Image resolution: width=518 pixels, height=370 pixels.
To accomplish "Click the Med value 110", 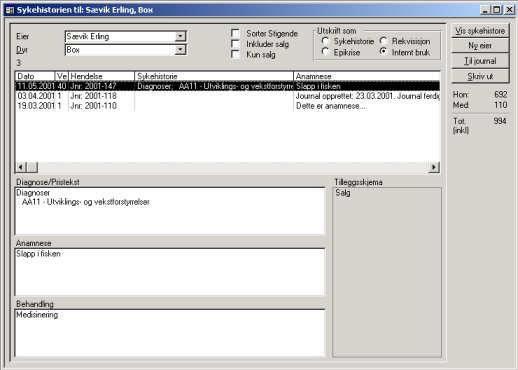I will click(x=501, y=105).
